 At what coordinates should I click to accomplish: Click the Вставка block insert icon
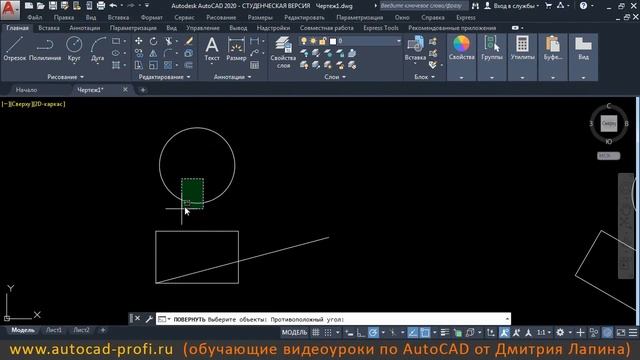point(415,48)
